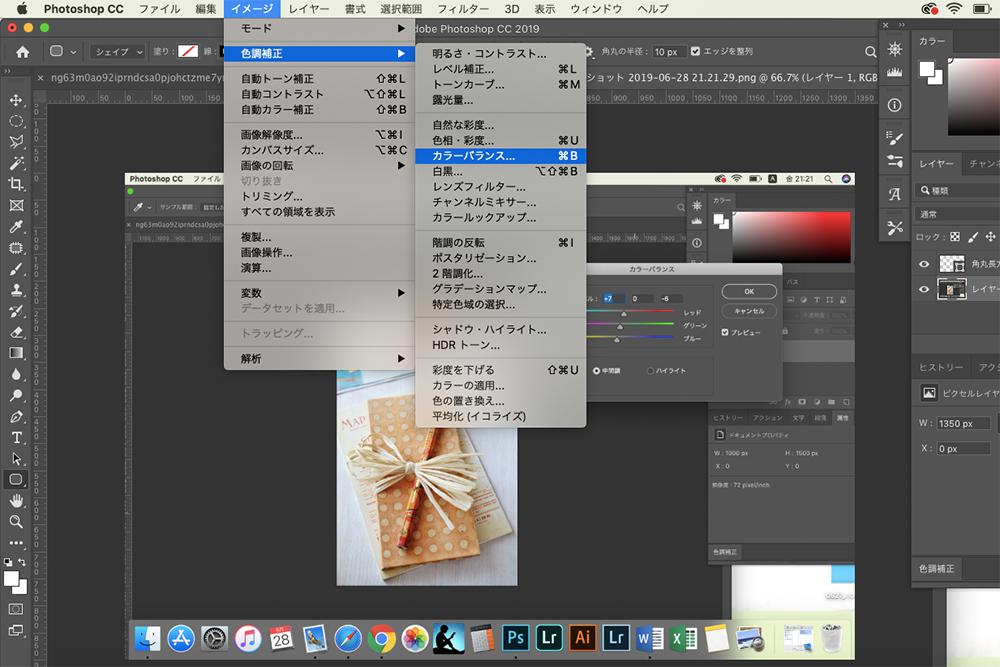Click キャンセル in the Color Balance dialog
This screenshot has height=667, width=1000.
tap(749, 311)
